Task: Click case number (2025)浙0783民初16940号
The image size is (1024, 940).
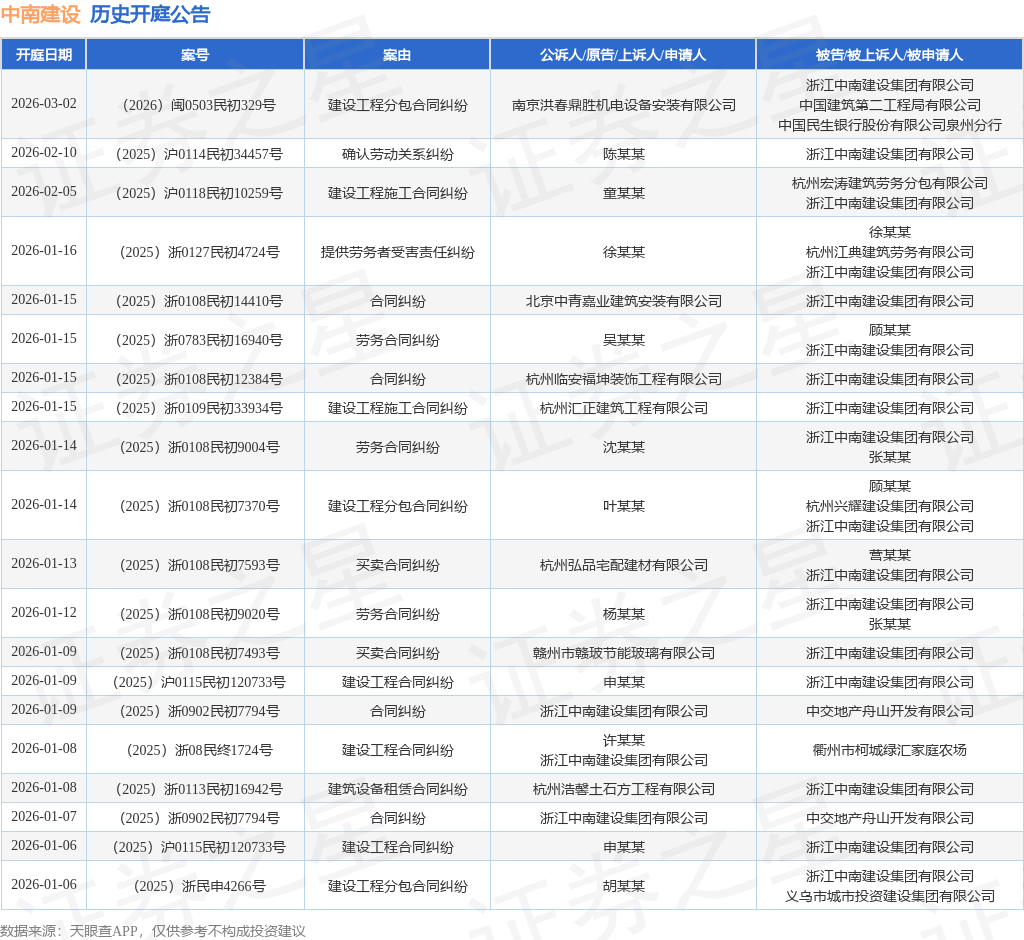Action: click(199, 340)
